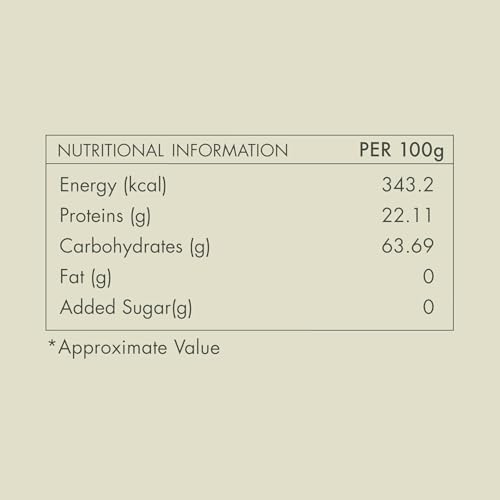
Task: Click the word PER in column header
Action: 375,150
